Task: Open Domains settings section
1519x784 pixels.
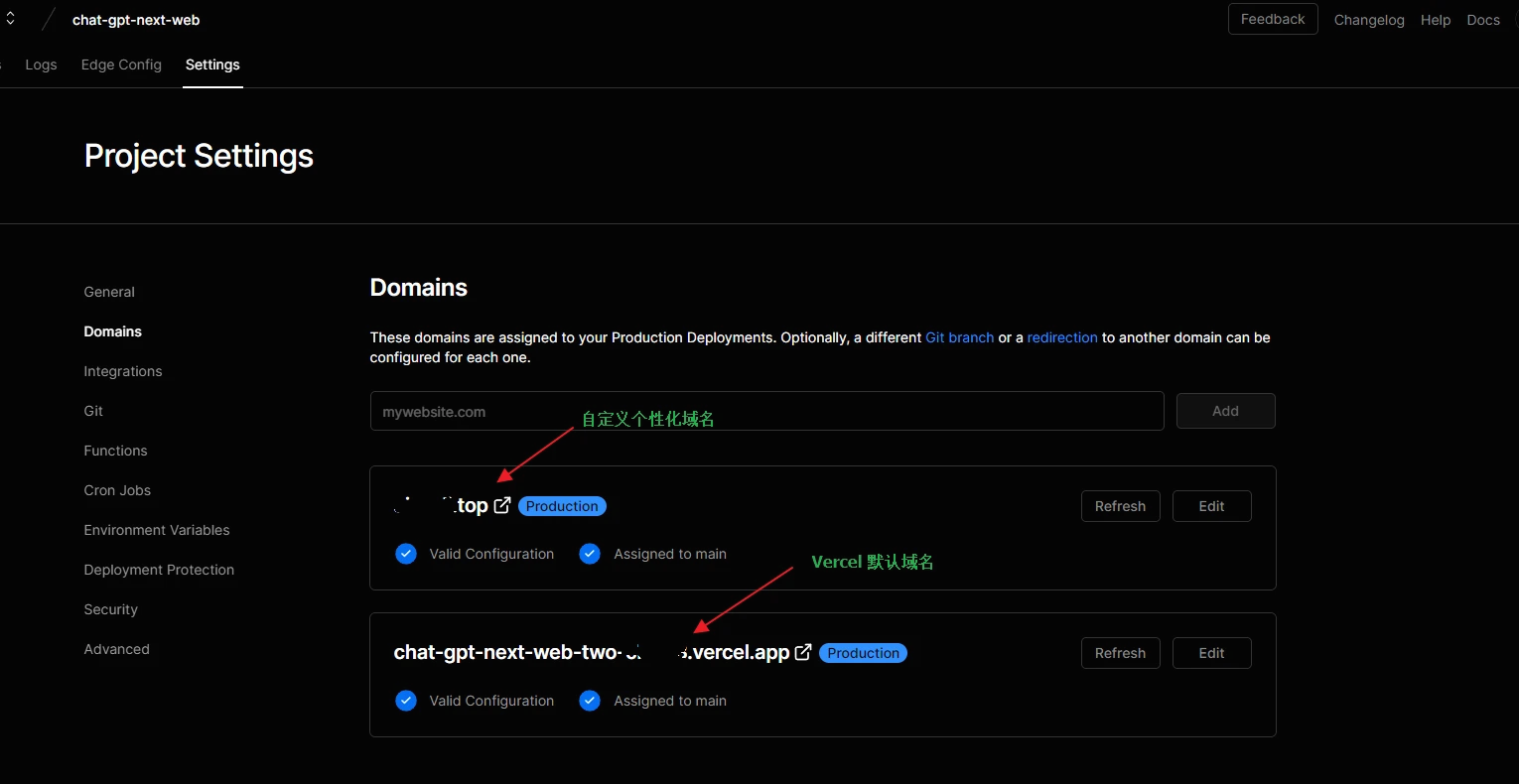Action: [113, 331]
